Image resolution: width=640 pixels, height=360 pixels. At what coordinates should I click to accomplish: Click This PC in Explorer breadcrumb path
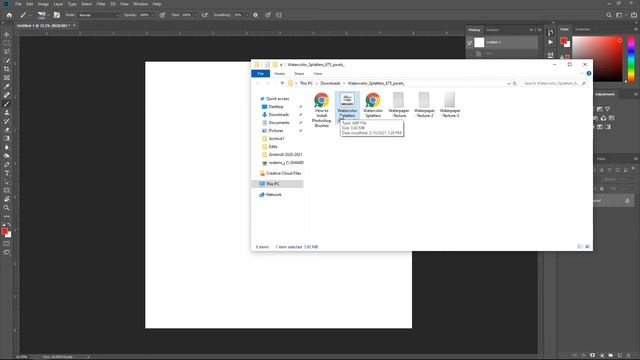click(x=306, y=83)
